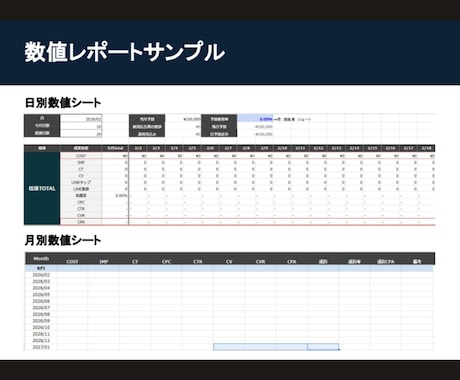
Task: Click the CVR column header in monthly sheet
Action: pyautogui.click(x=260, y=262)
